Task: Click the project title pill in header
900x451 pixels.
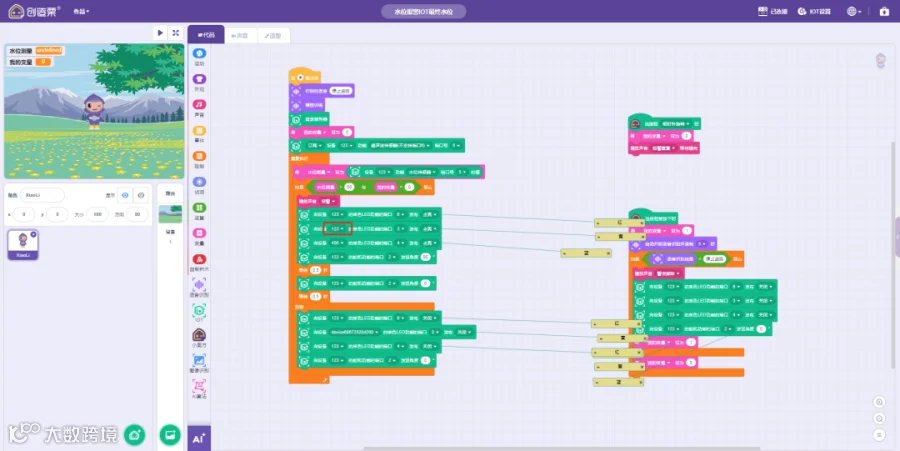Action: [424, 11]
